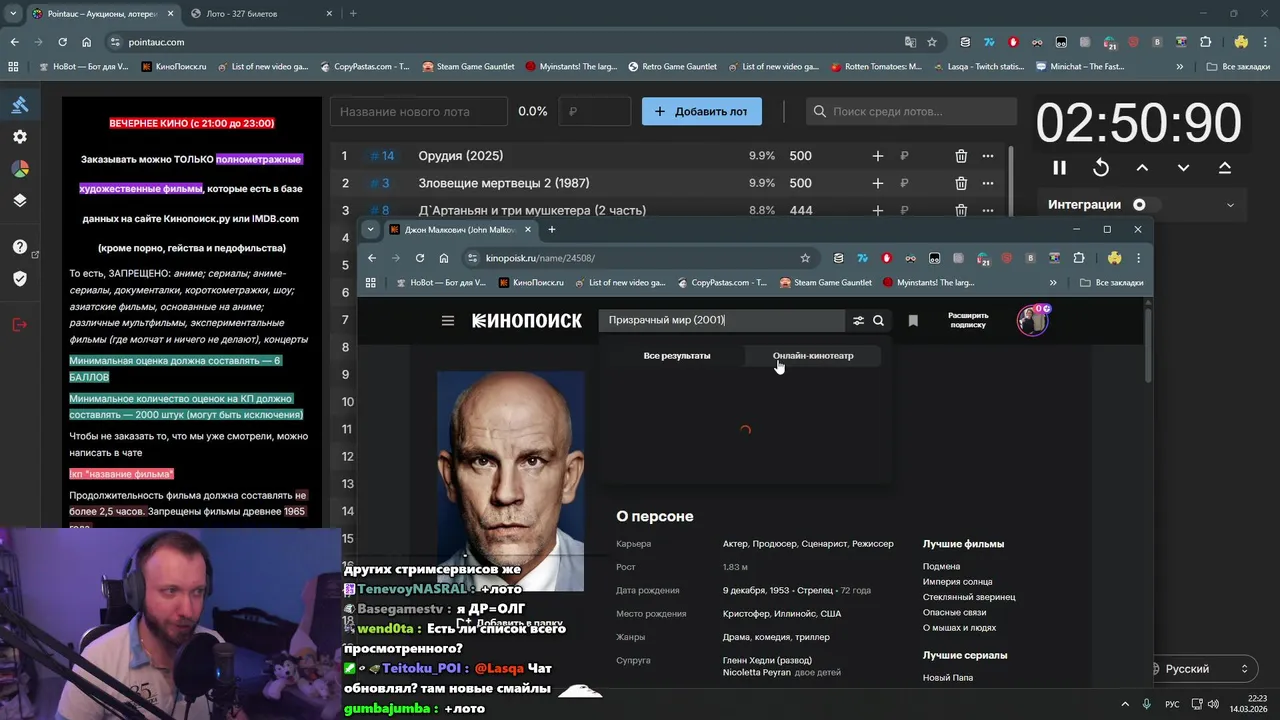Open the auction gavel page in Pointauc sidebar
The width and height of the screenshot is (1280, 720).
[x=20, y=105]
